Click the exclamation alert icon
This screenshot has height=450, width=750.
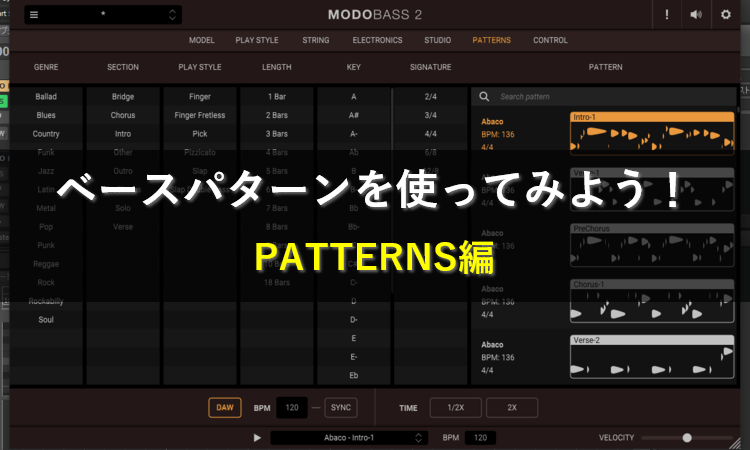(x=667, y=14)
